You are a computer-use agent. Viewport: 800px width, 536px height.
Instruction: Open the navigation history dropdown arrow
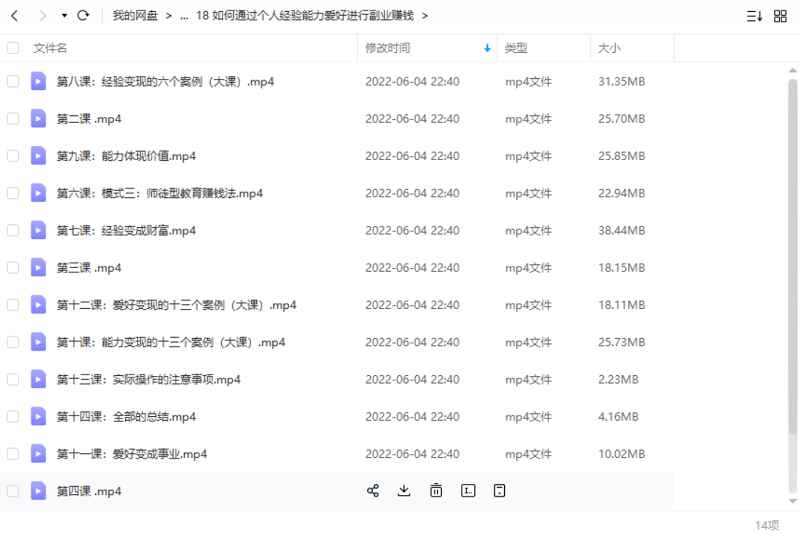tap(64, 16)
